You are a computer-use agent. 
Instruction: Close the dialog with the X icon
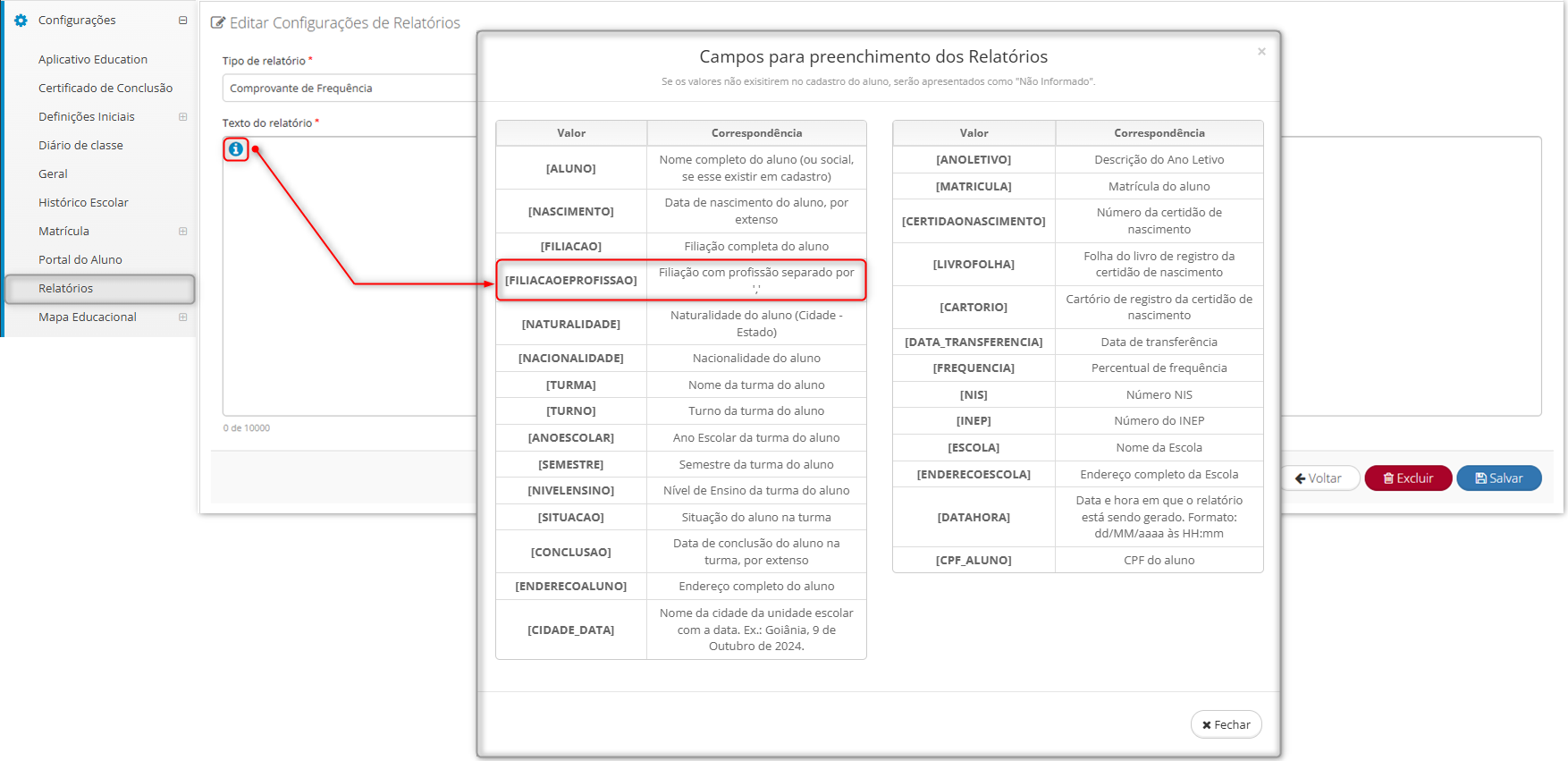(1261, 51)
